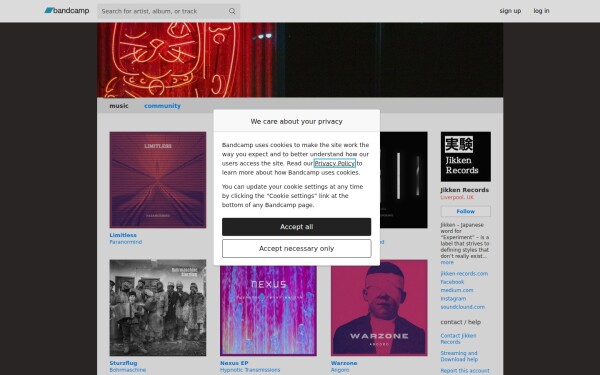Switch to the music tab

point(119,106)
